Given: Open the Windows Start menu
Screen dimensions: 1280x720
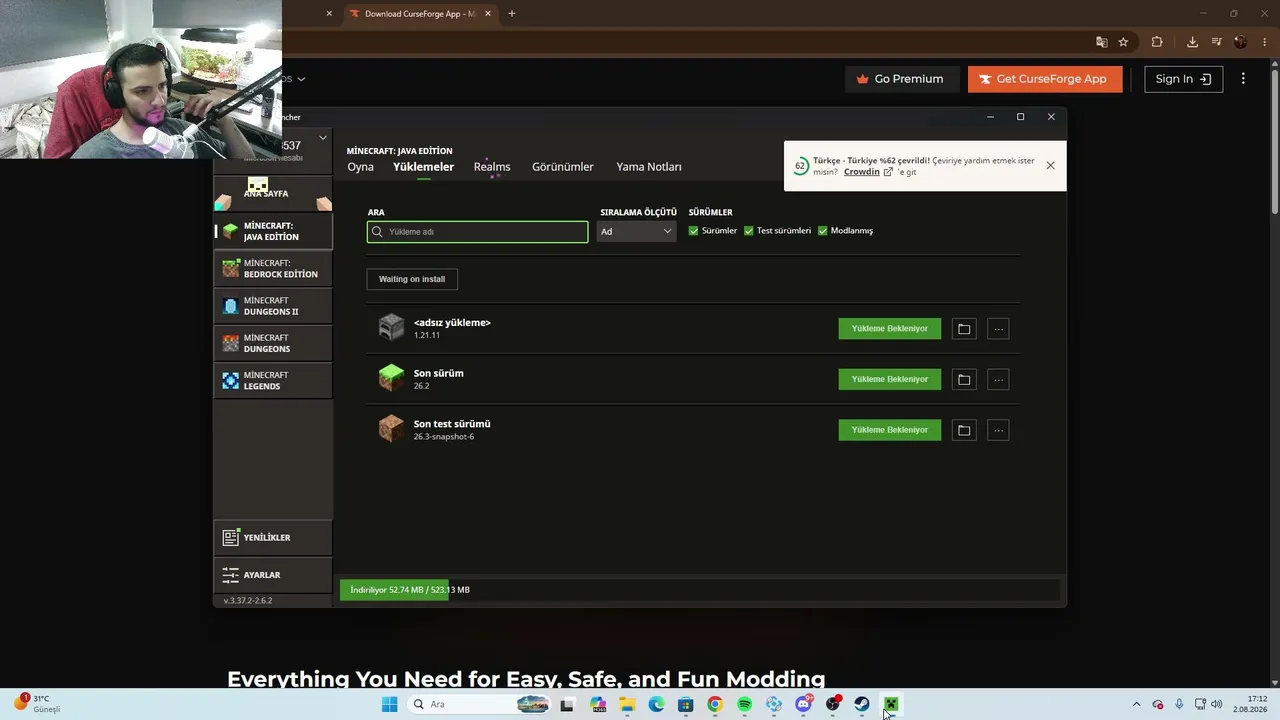Looking at the screenshot, I should pos(389,704).
